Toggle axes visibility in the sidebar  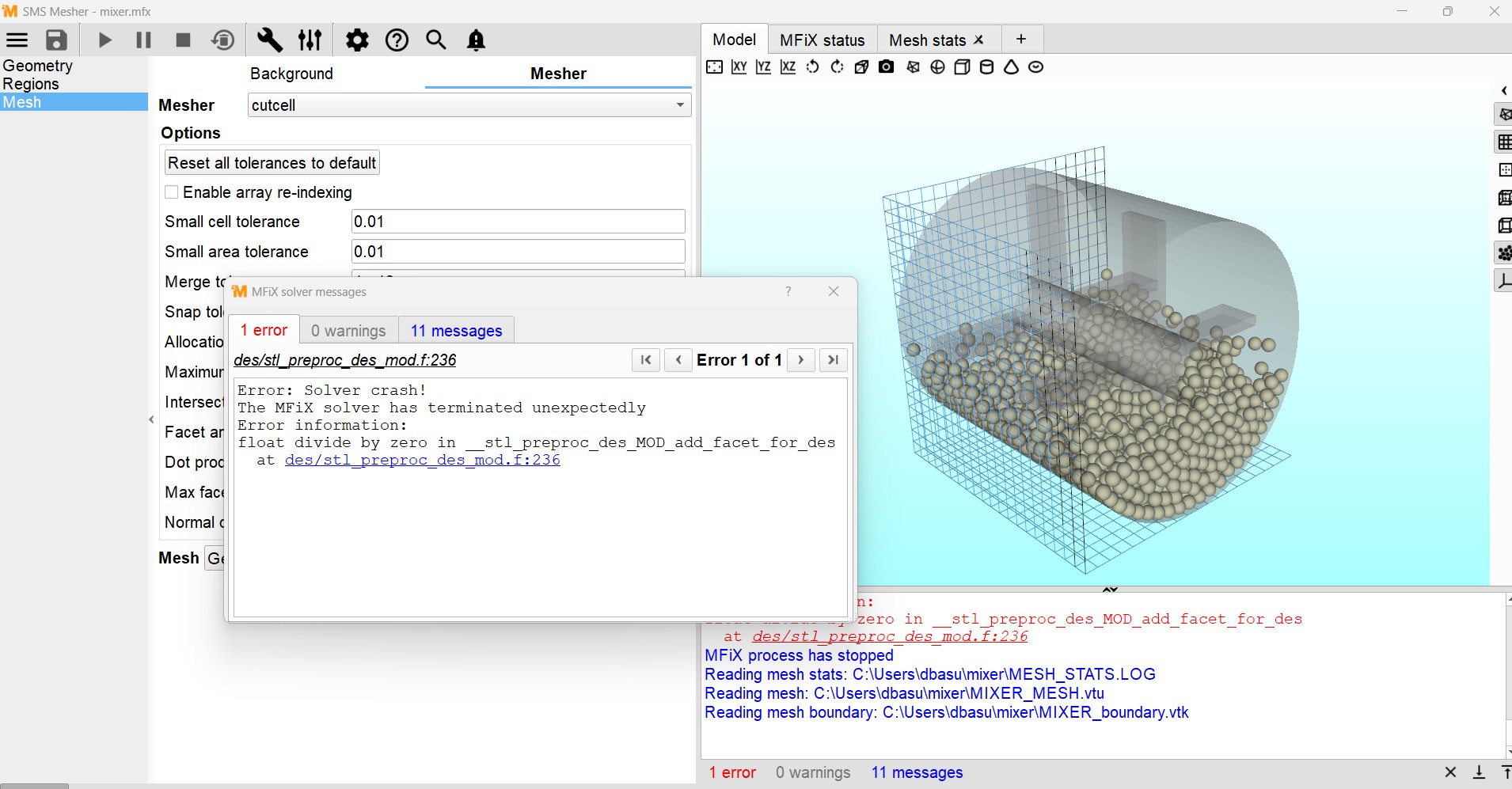tap(1503, 281)
